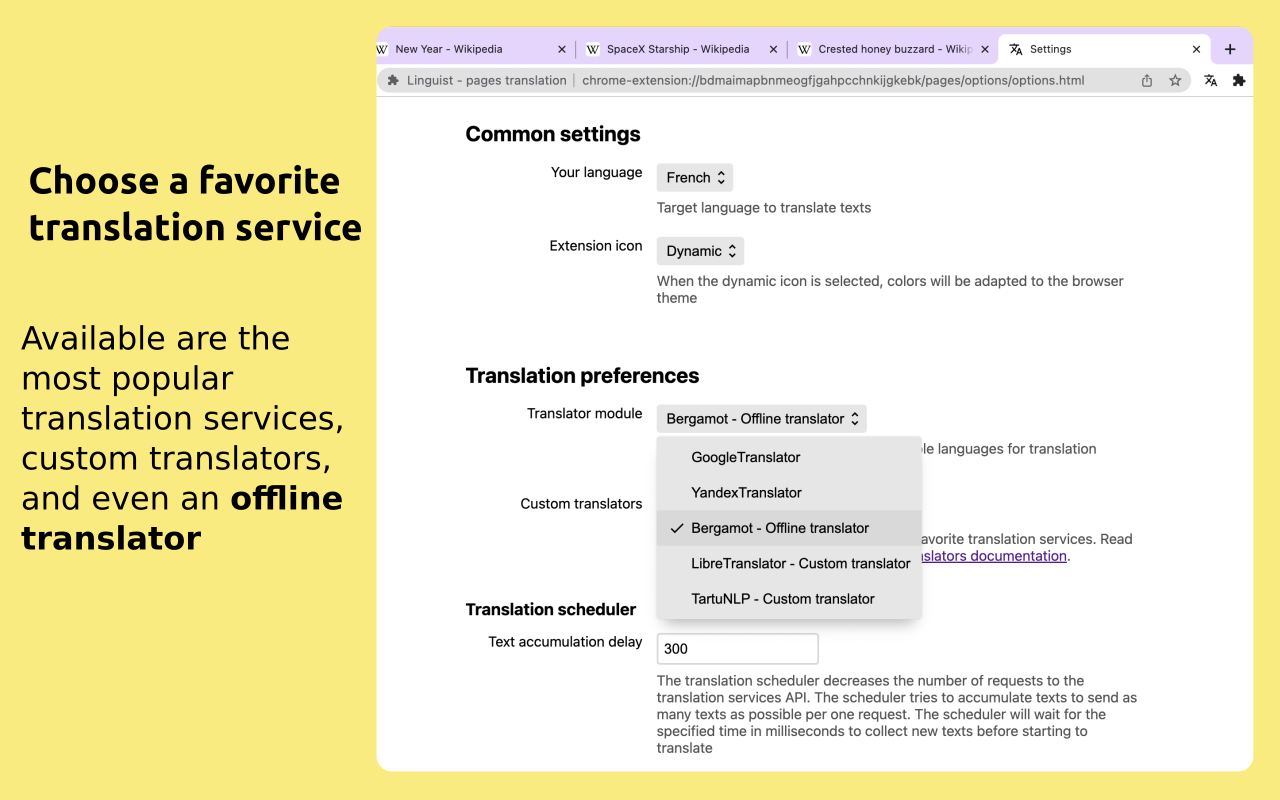Open a new tab with the plus icon

click(x=1230, y=48)
